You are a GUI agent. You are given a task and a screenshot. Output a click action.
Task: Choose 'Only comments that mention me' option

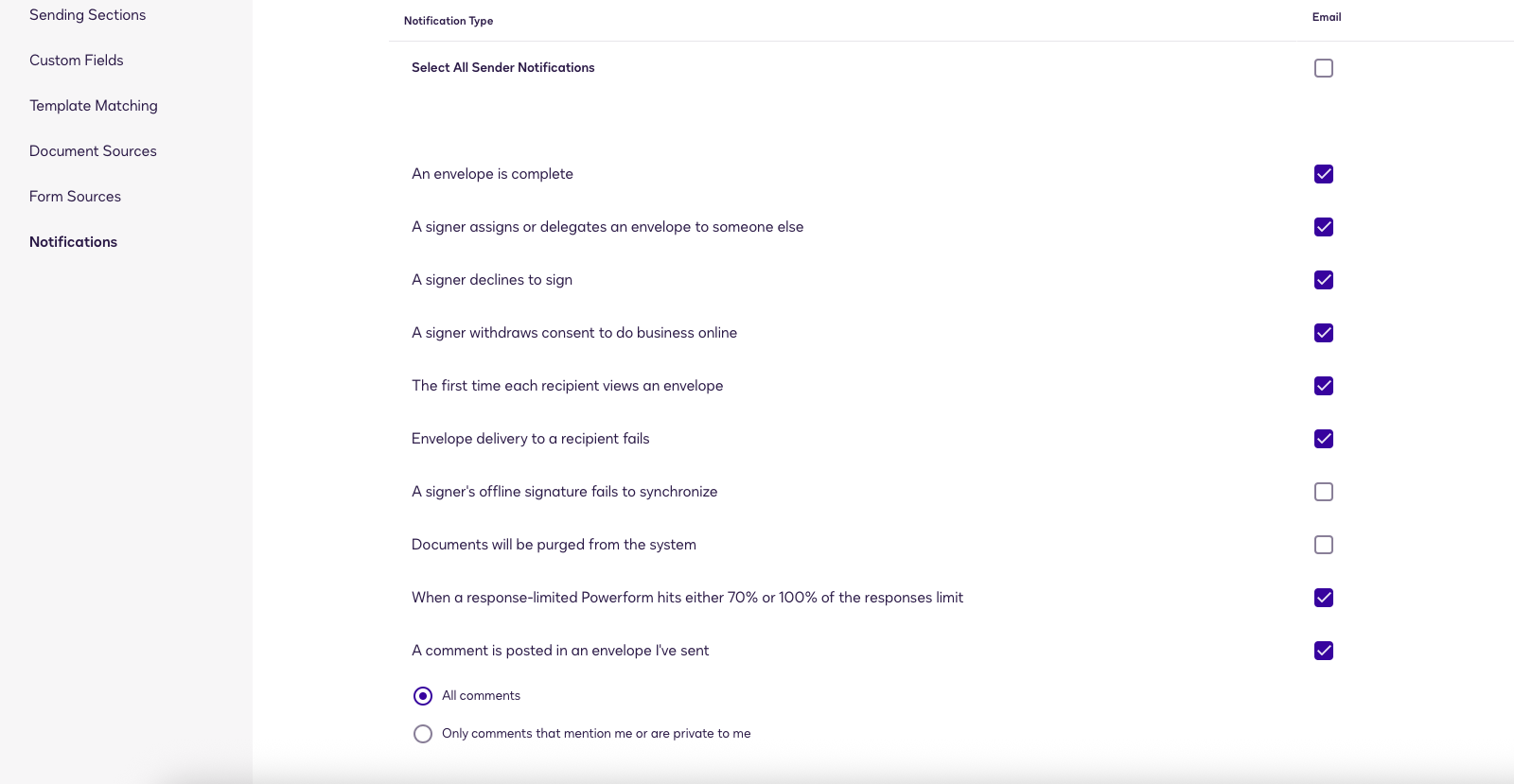pyautogui.click(x=423, y=734)
